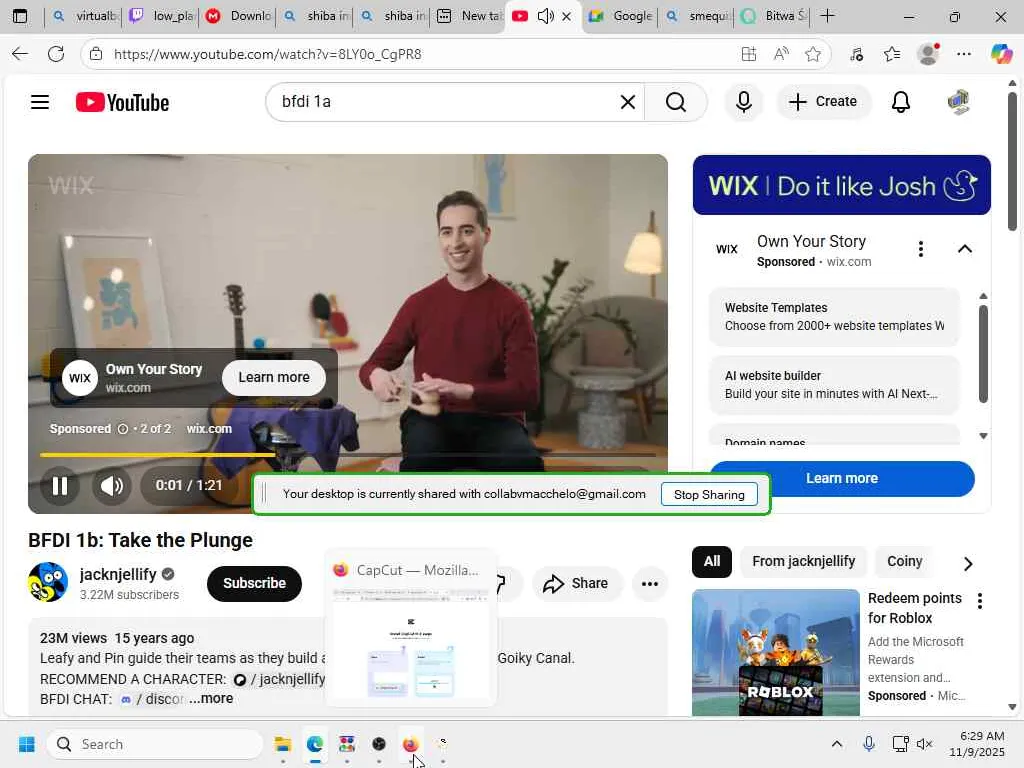Refresh the page
The height and width of the screenshot is (768, 1024).
point(56,54)
